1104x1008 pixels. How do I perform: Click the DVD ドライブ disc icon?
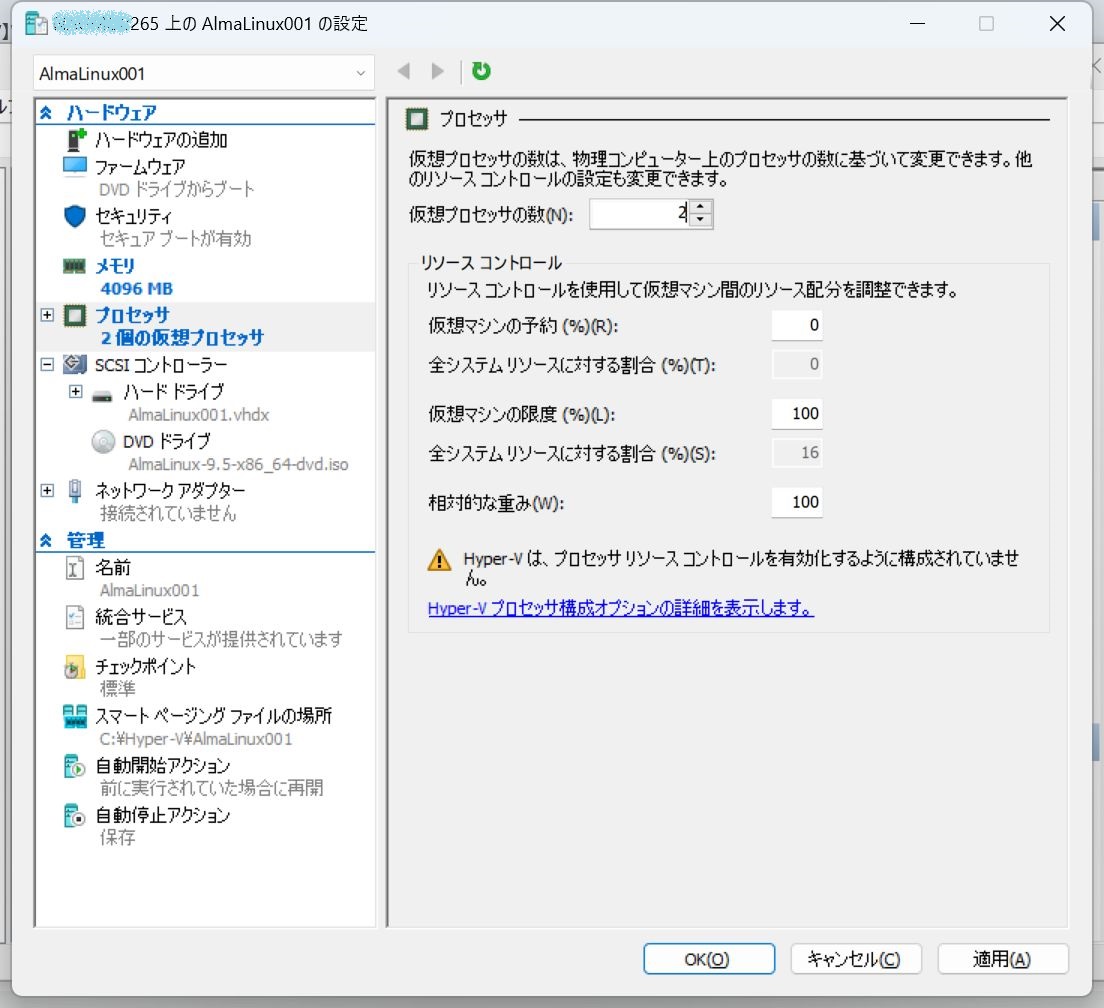(x=102, y=441)
